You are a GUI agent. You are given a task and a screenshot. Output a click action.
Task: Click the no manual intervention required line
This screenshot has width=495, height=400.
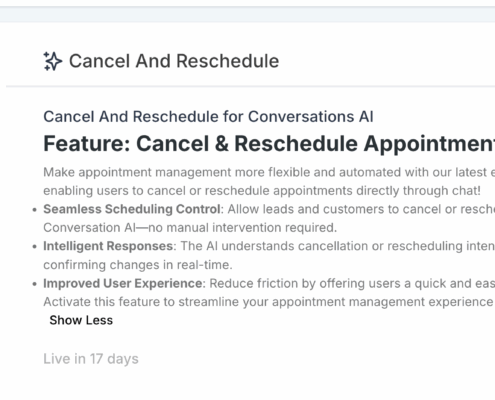pos(190,228)
